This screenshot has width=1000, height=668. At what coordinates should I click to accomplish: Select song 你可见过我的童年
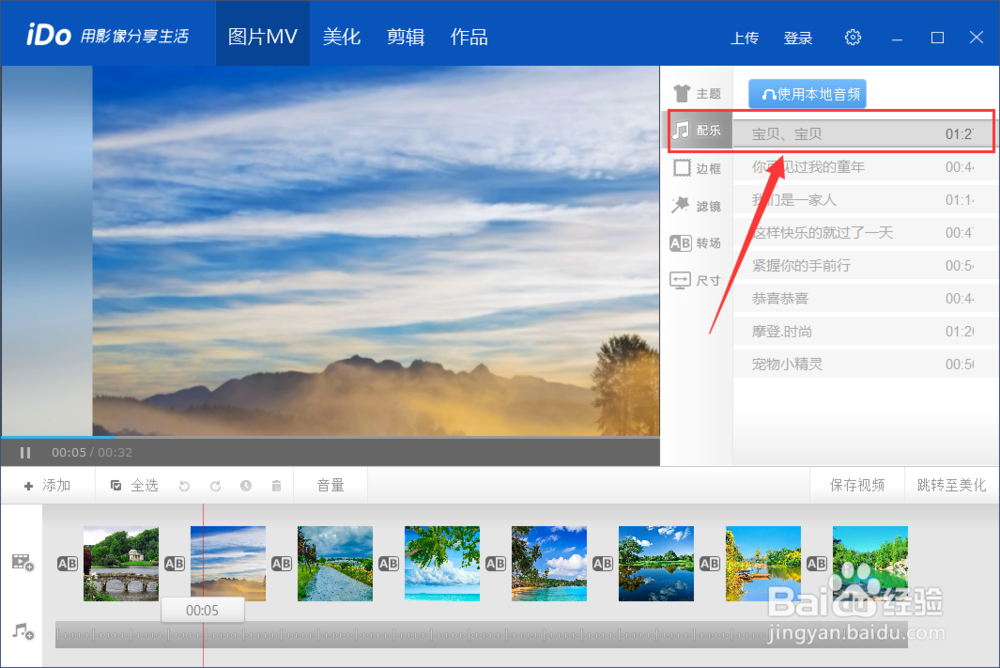click(x=866, y=167)
